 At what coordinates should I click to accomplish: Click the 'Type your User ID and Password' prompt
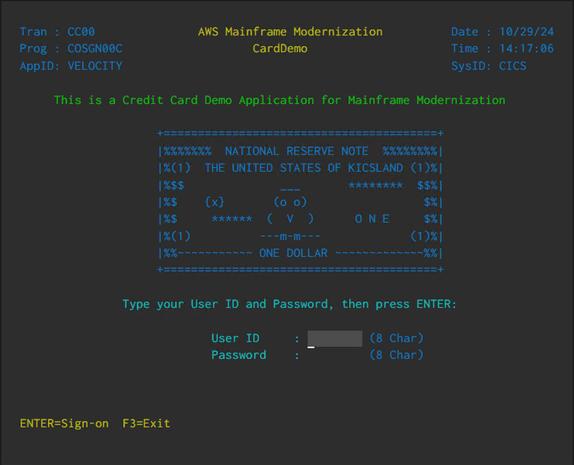290,304
